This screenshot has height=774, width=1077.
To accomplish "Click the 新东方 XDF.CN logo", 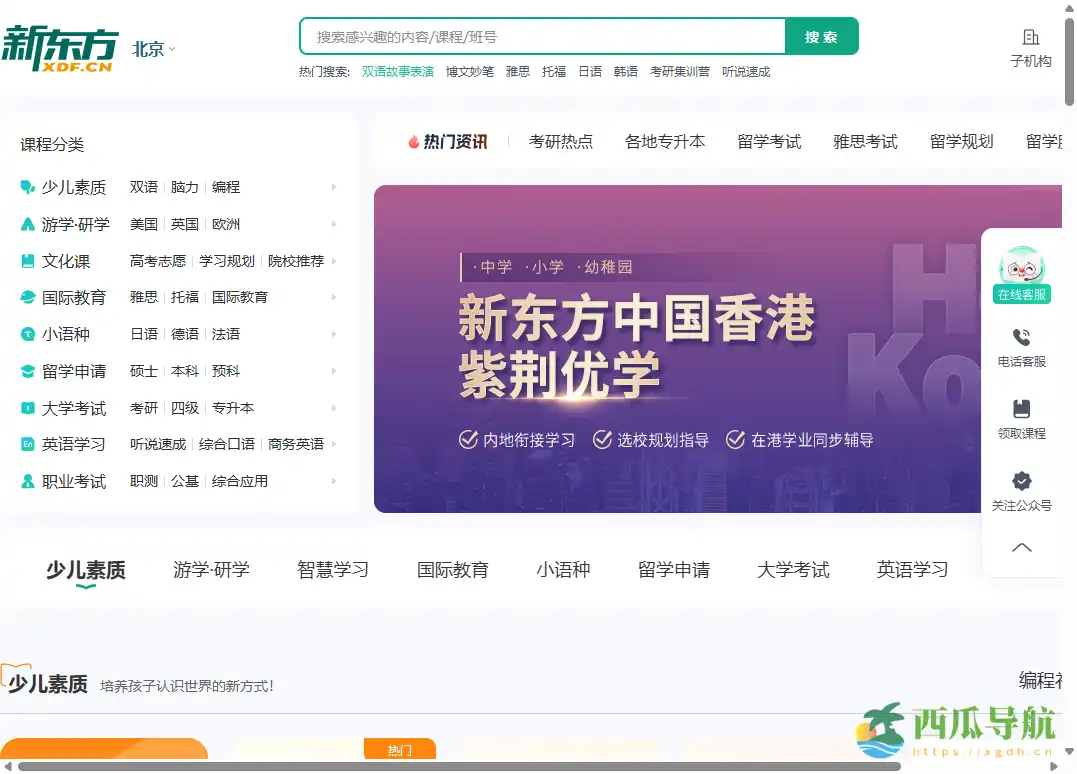I will (62, 43).
